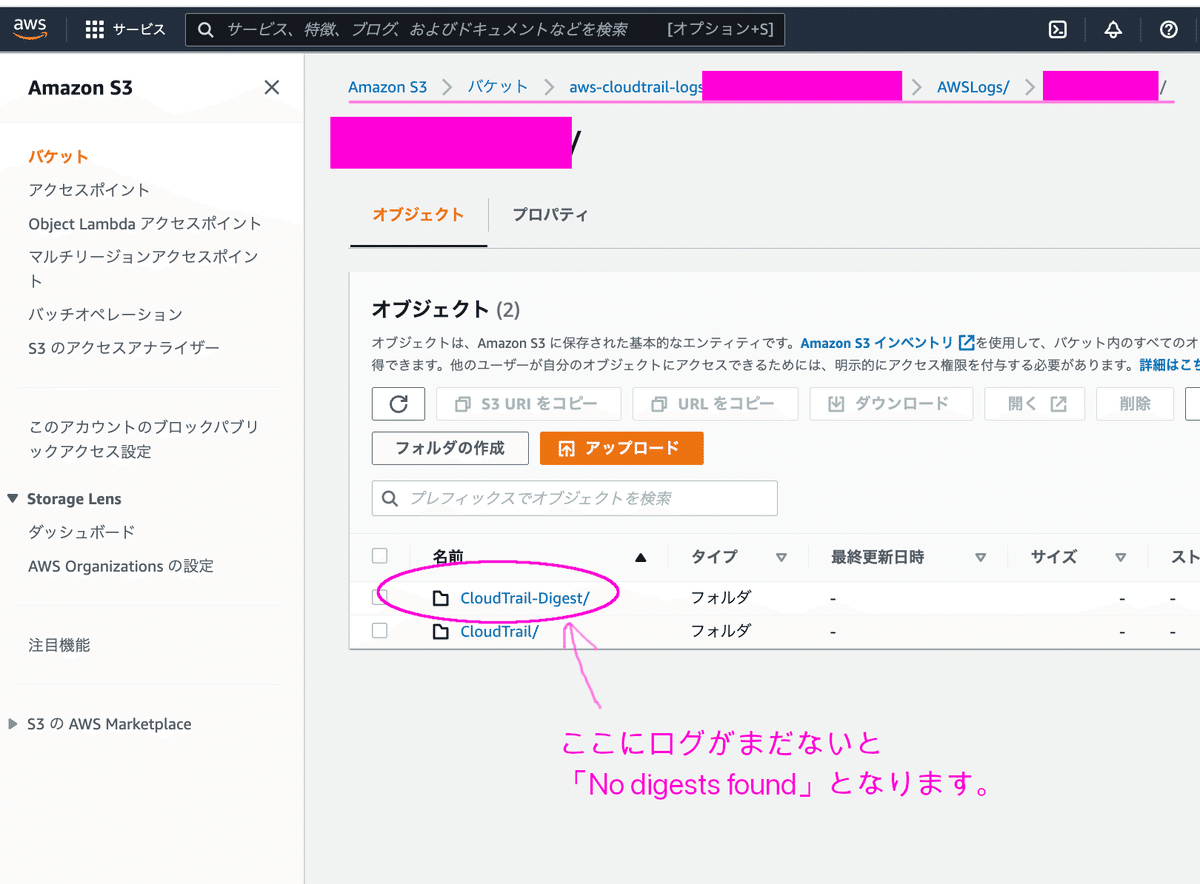Focus the prefix object search field

[574, 498]
